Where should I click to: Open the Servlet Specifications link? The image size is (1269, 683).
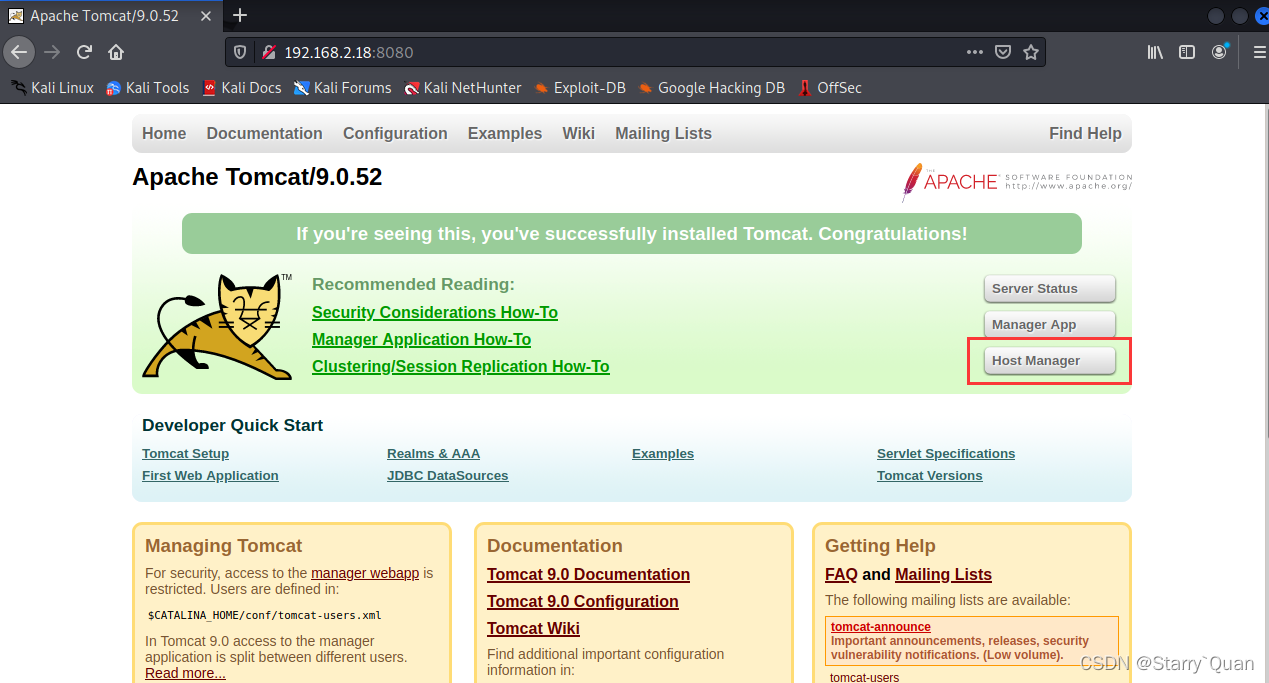pyautogui.click(x=946, y=454)
